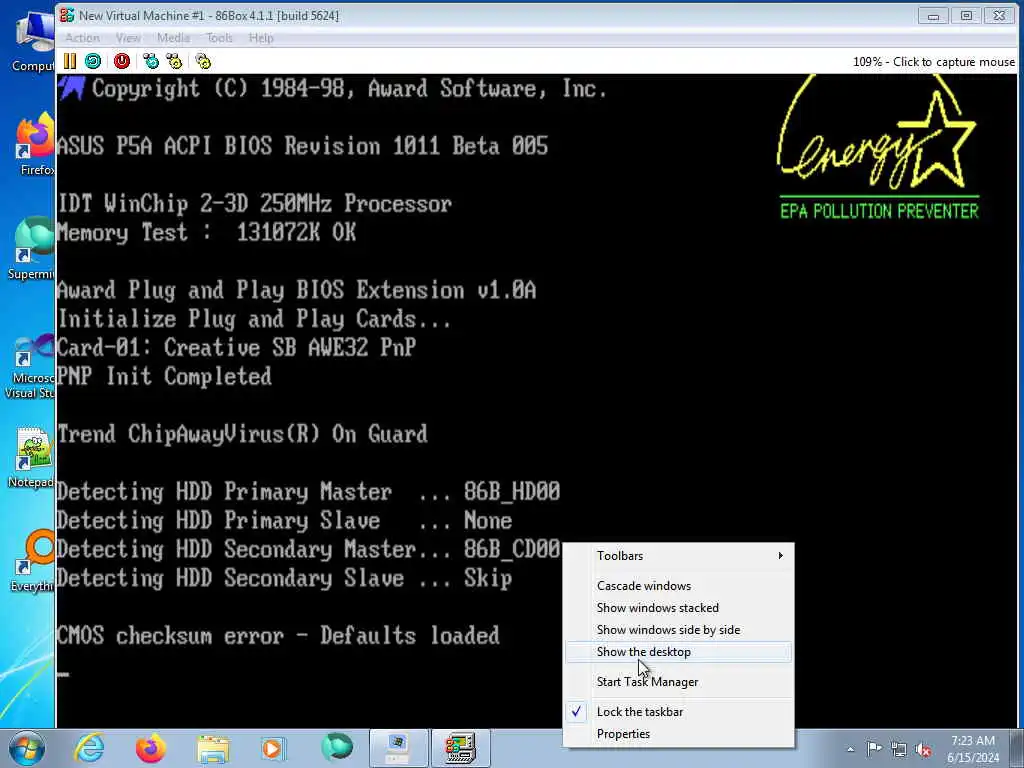Select Notepad++ desktop shortcut

click(x=31, y=457)
